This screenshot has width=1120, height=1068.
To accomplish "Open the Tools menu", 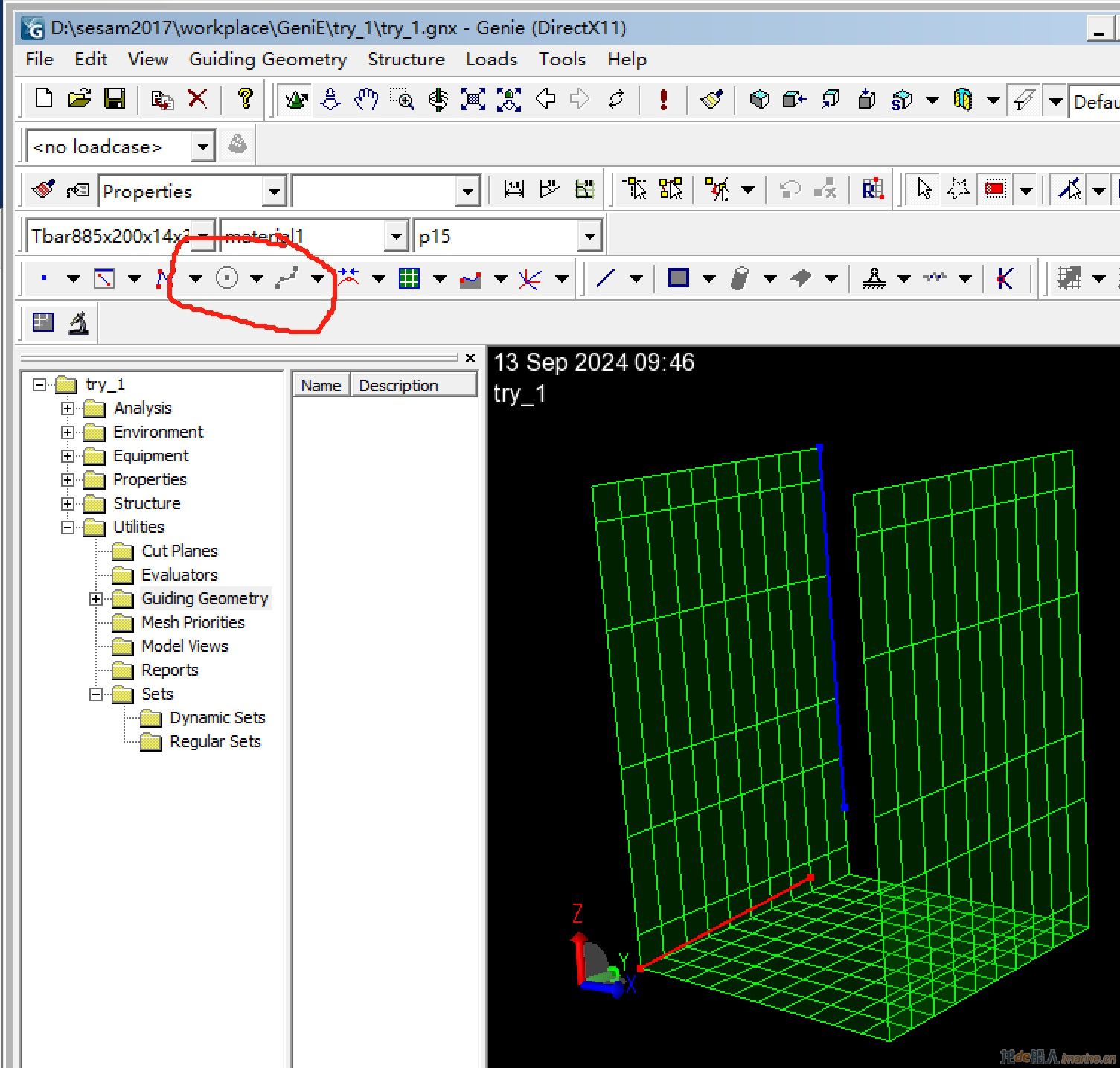I will 562,59.
